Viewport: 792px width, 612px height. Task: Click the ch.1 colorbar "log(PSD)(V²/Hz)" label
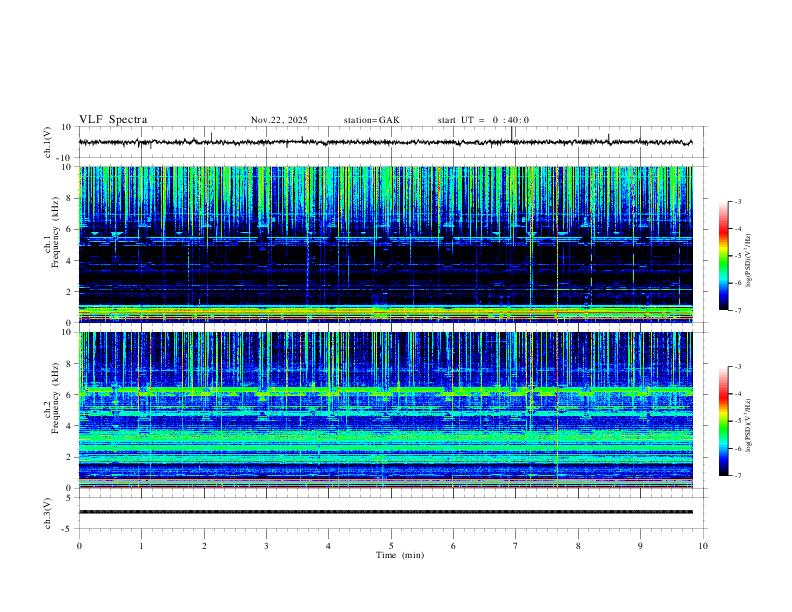click(749, 260)
